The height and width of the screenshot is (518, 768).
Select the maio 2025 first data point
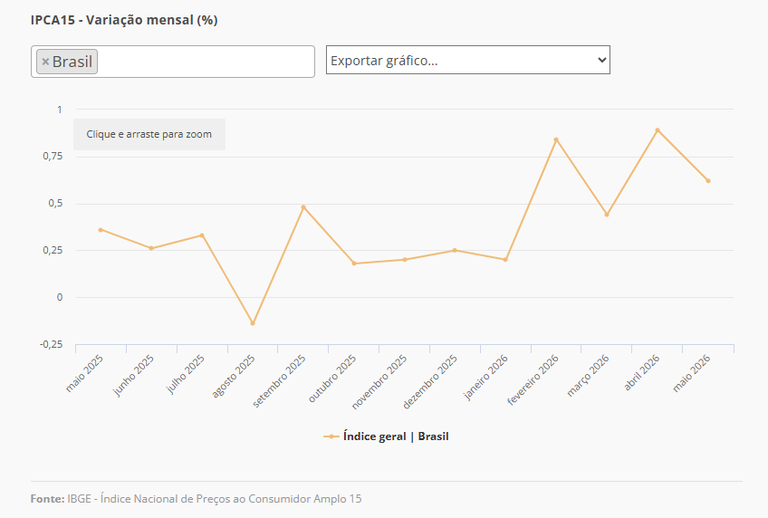pos(100,230)
